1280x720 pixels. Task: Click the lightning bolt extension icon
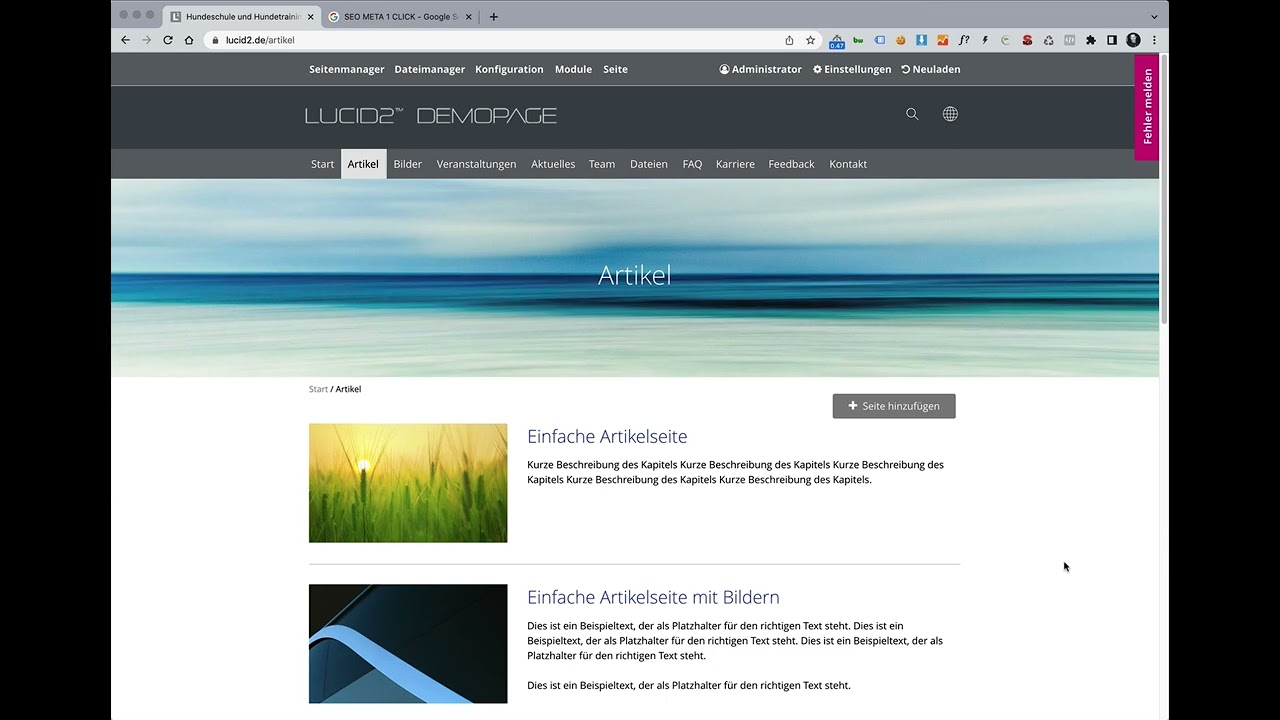(x=985, y=40)
